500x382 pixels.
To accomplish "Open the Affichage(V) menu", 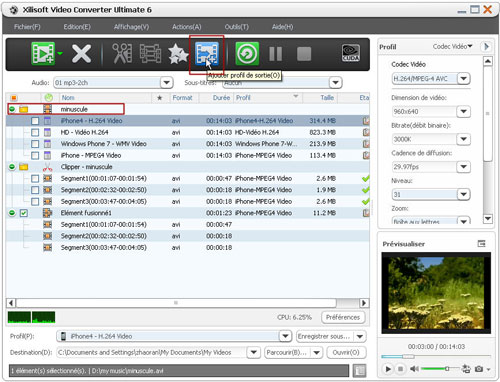I will 131,27.
